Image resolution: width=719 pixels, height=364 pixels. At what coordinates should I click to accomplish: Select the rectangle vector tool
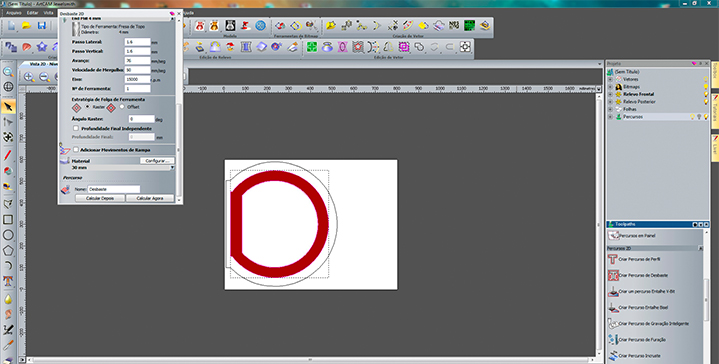pos(8,220)
